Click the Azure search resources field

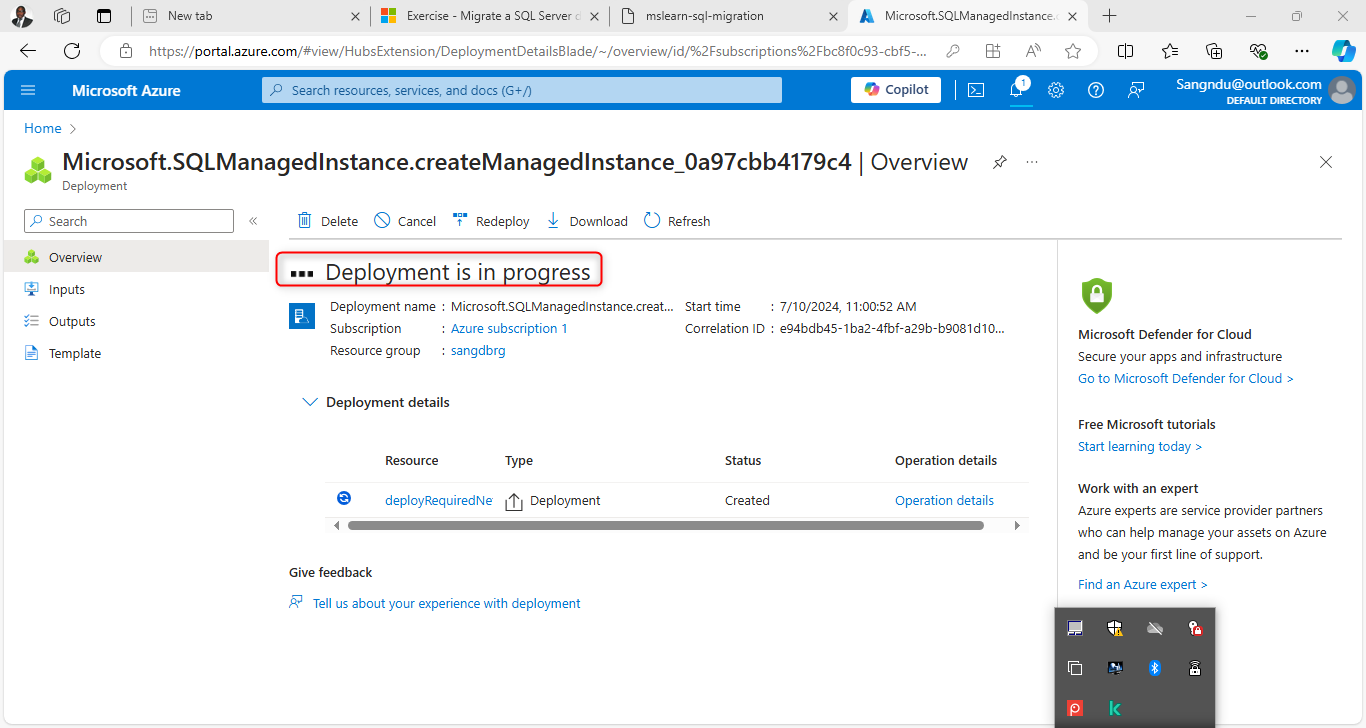coord(522,90)
